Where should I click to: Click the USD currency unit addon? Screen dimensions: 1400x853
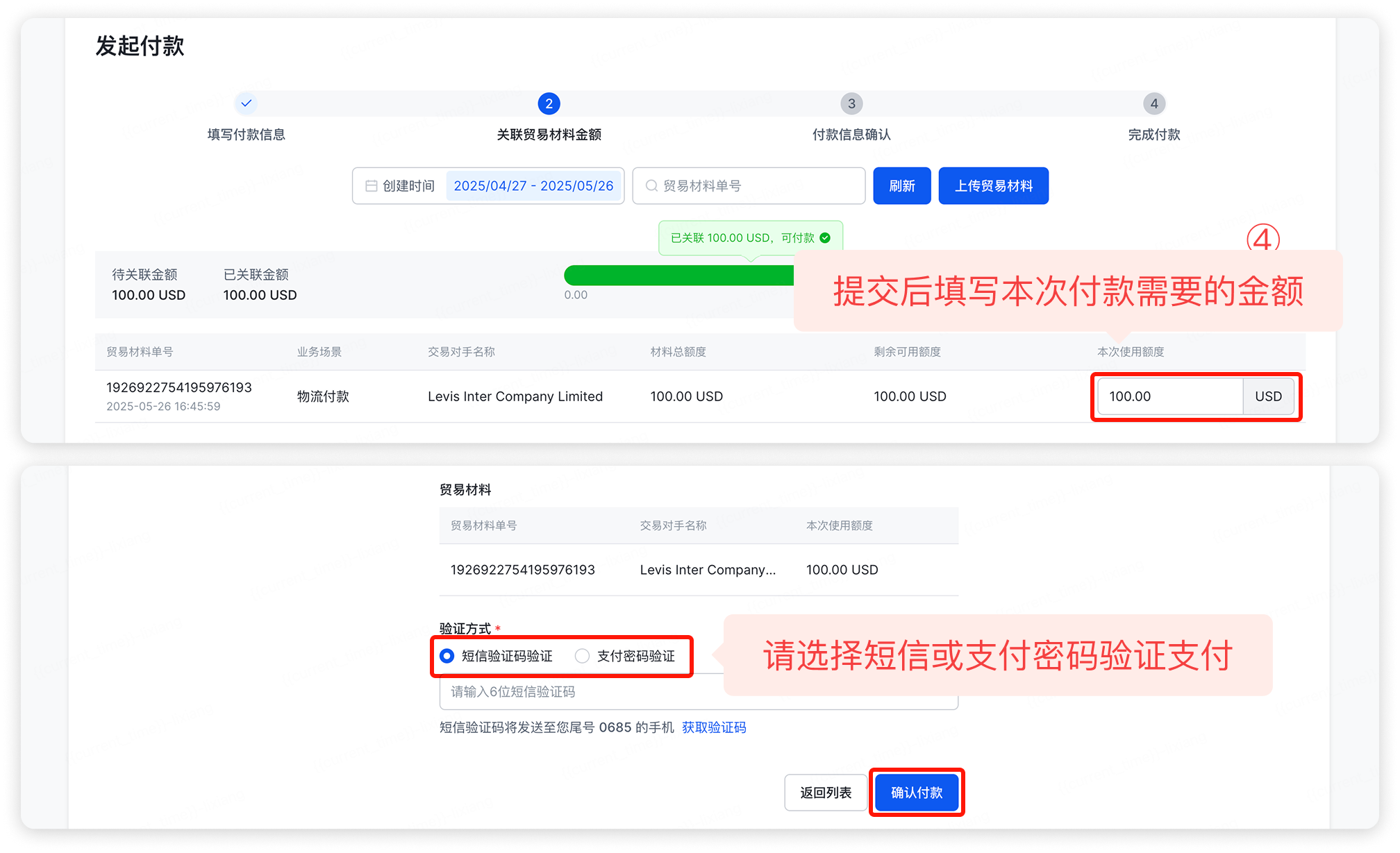click(x=1268, y=396)
